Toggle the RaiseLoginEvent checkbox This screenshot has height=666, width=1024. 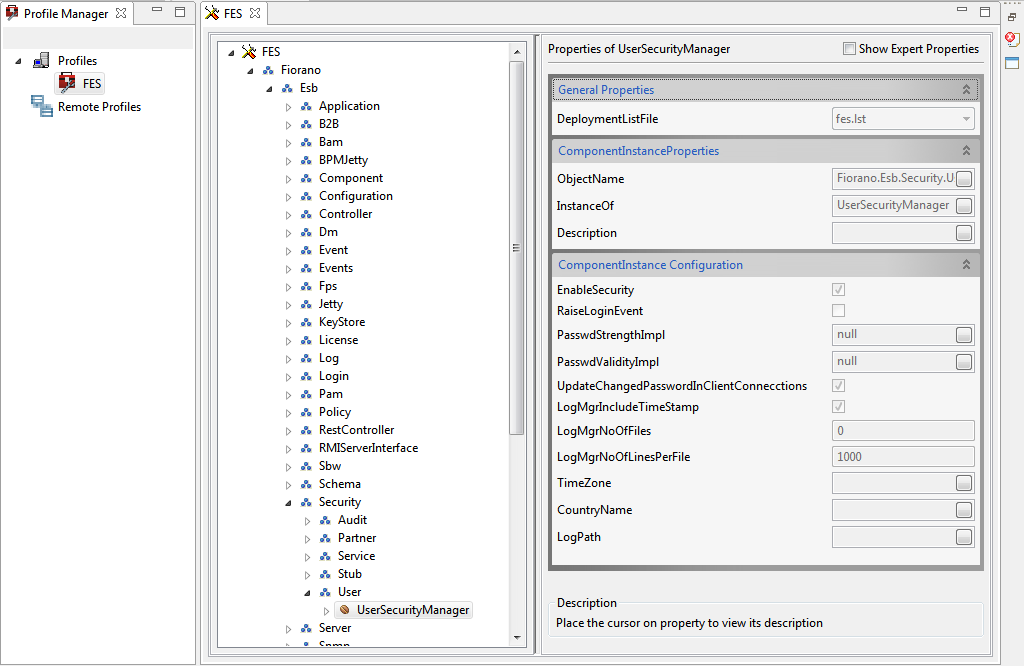[x=839, y=310]
